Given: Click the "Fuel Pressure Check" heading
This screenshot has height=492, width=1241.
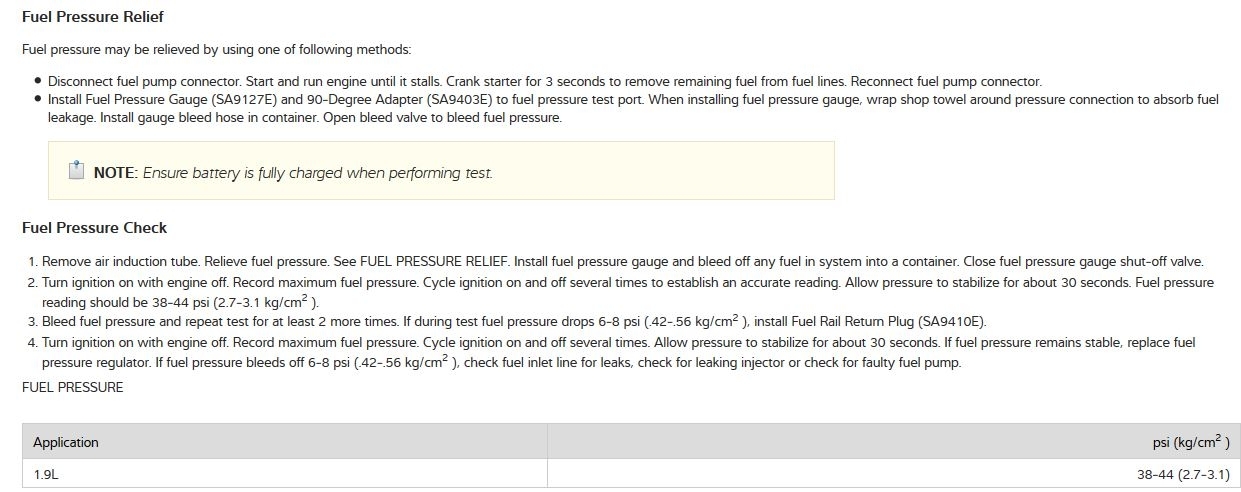Looking at the screenshot, I should 94,228.
